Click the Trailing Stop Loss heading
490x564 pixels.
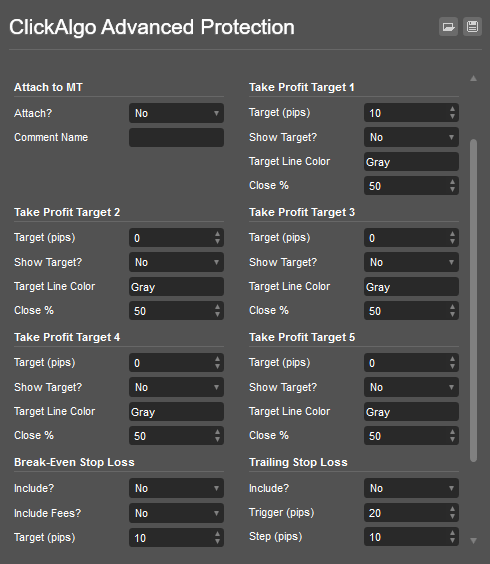coord(298,462)
